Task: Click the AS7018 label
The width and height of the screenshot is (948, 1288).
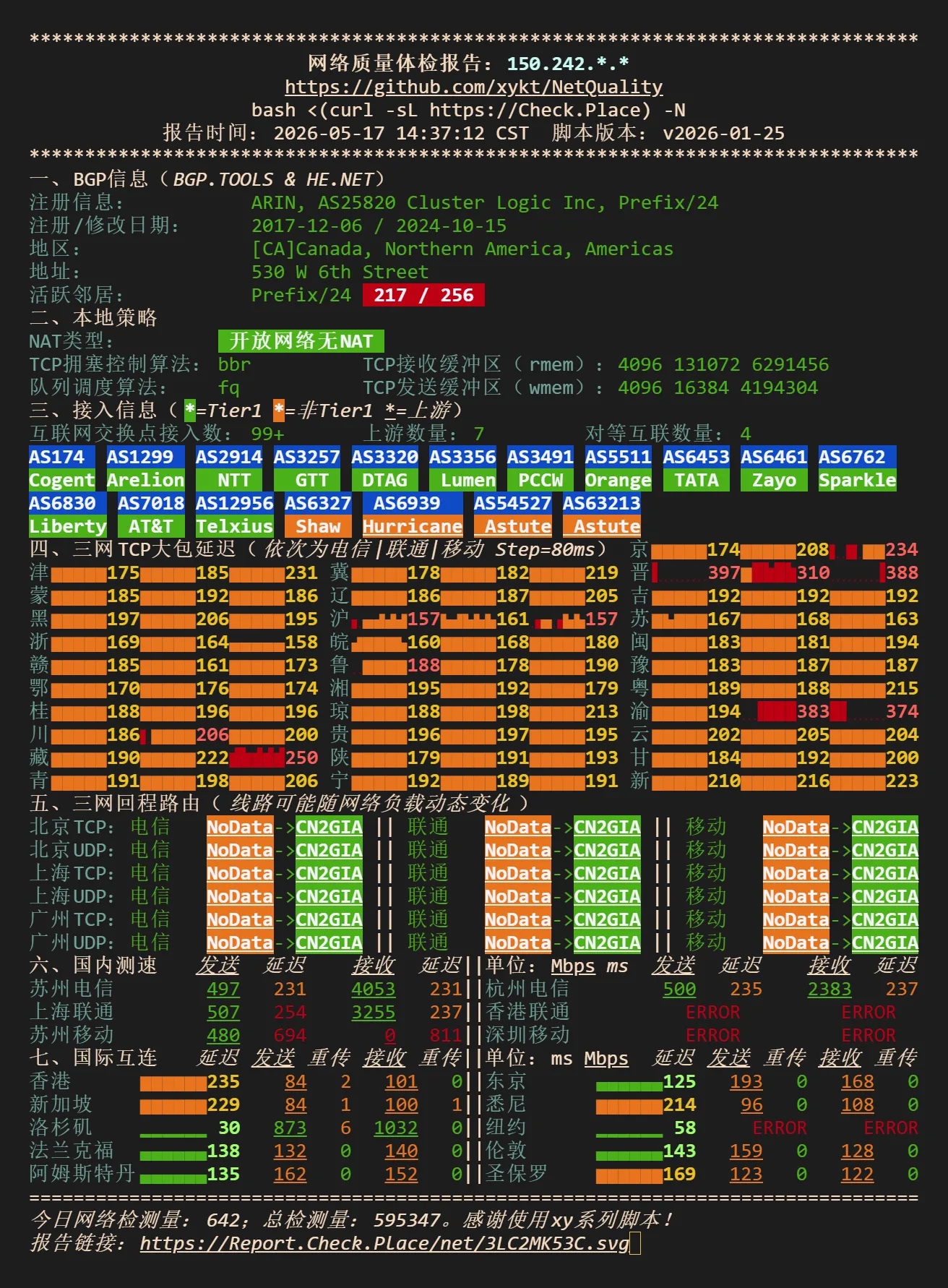Action: (x=151, y=503)
